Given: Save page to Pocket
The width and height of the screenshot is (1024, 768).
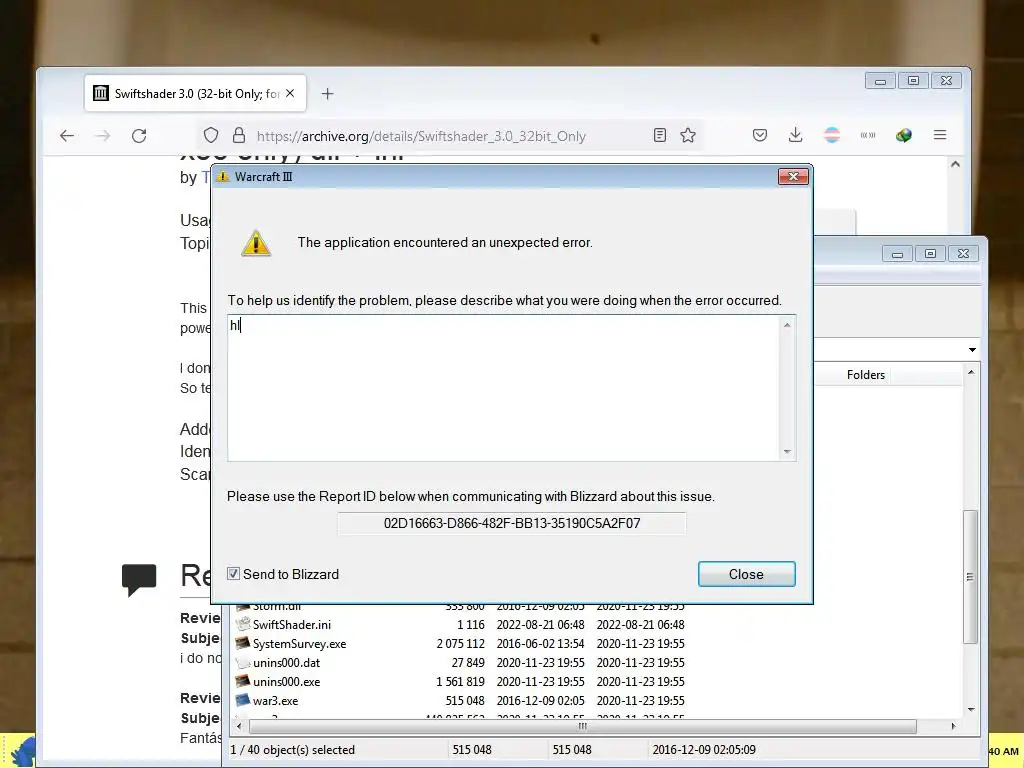Looking at the screenshot, I should point(760,135).
